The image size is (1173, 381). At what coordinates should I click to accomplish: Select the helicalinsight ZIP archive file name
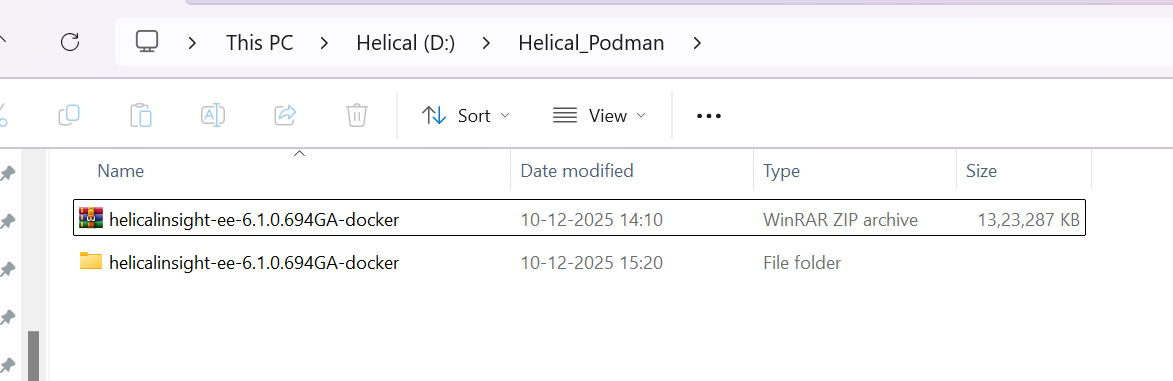(254, 219)
